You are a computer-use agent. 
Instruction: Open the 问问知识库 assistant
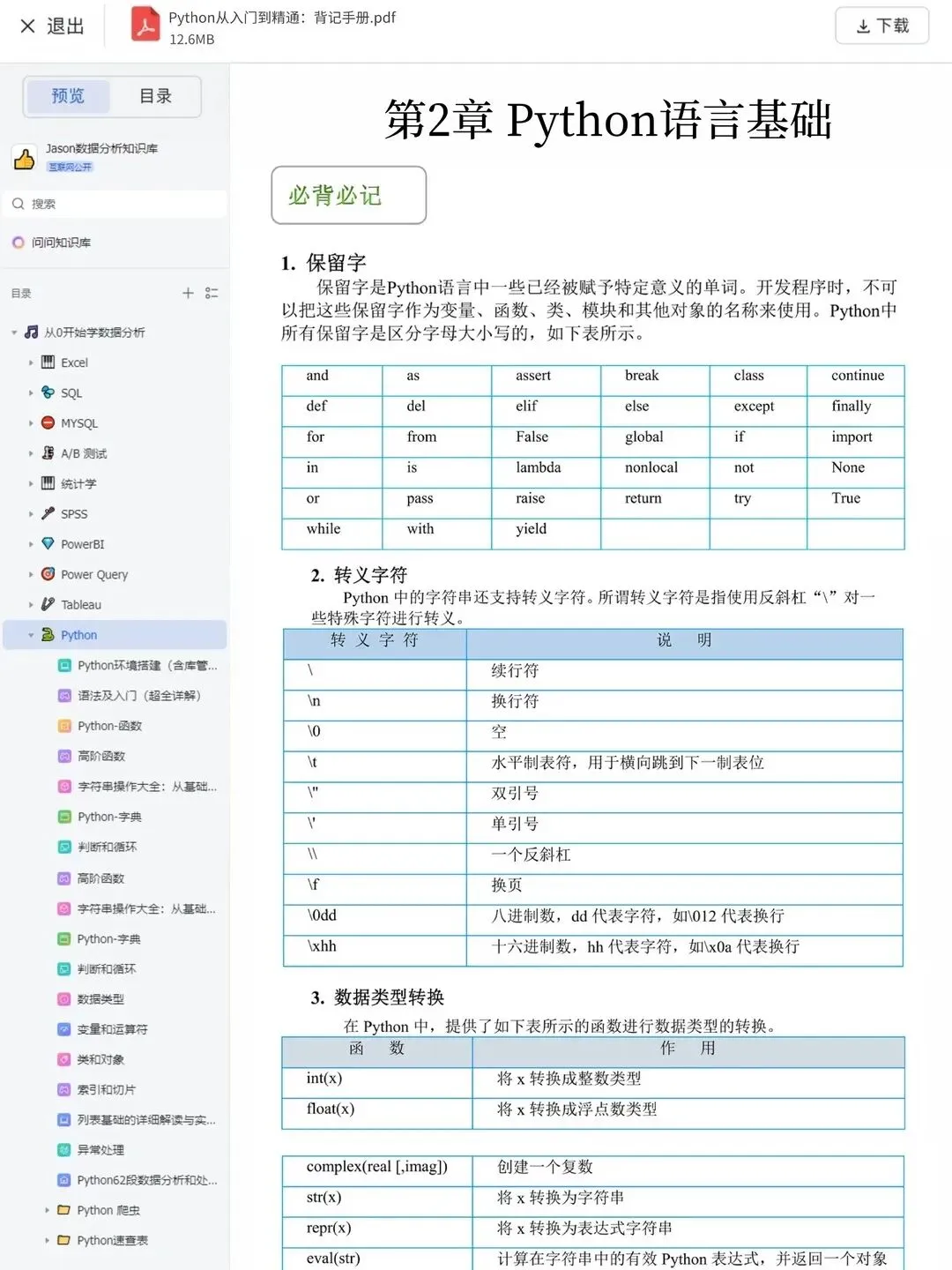coord(52,243)
